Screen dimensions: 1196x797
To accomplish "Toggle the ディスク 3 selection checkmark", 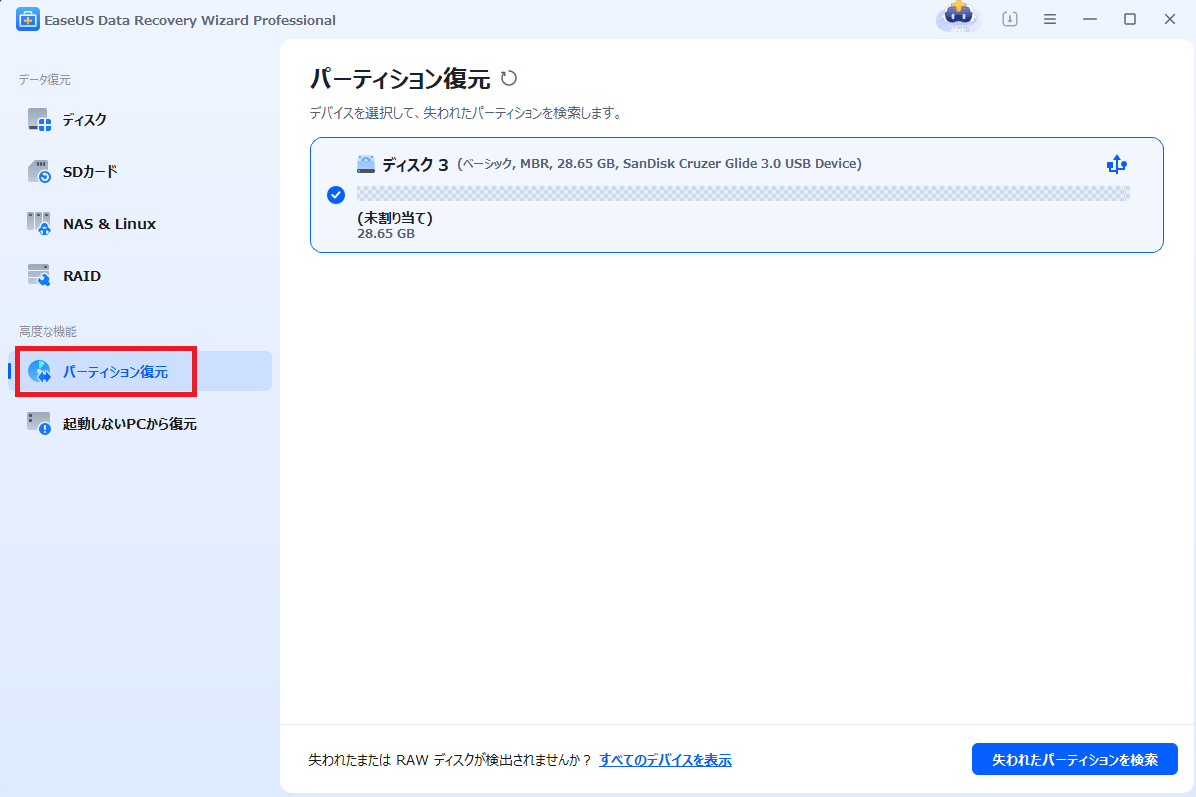I will (336, 195).
